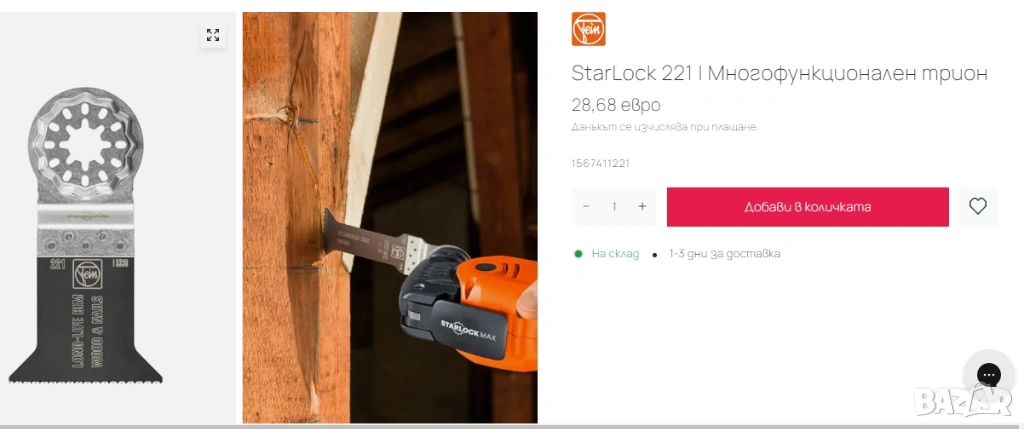Open the chat support bubble
Screen dimensions: 1024x429
coord(989,375)
